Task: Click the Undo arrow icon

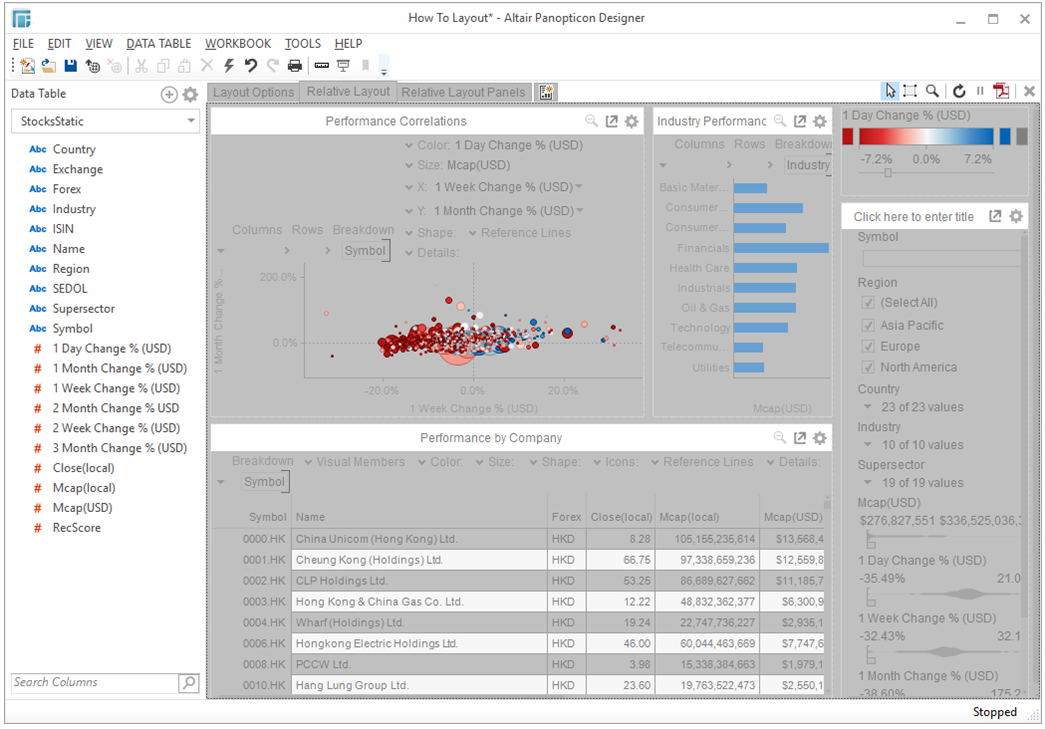Action: 250,66
